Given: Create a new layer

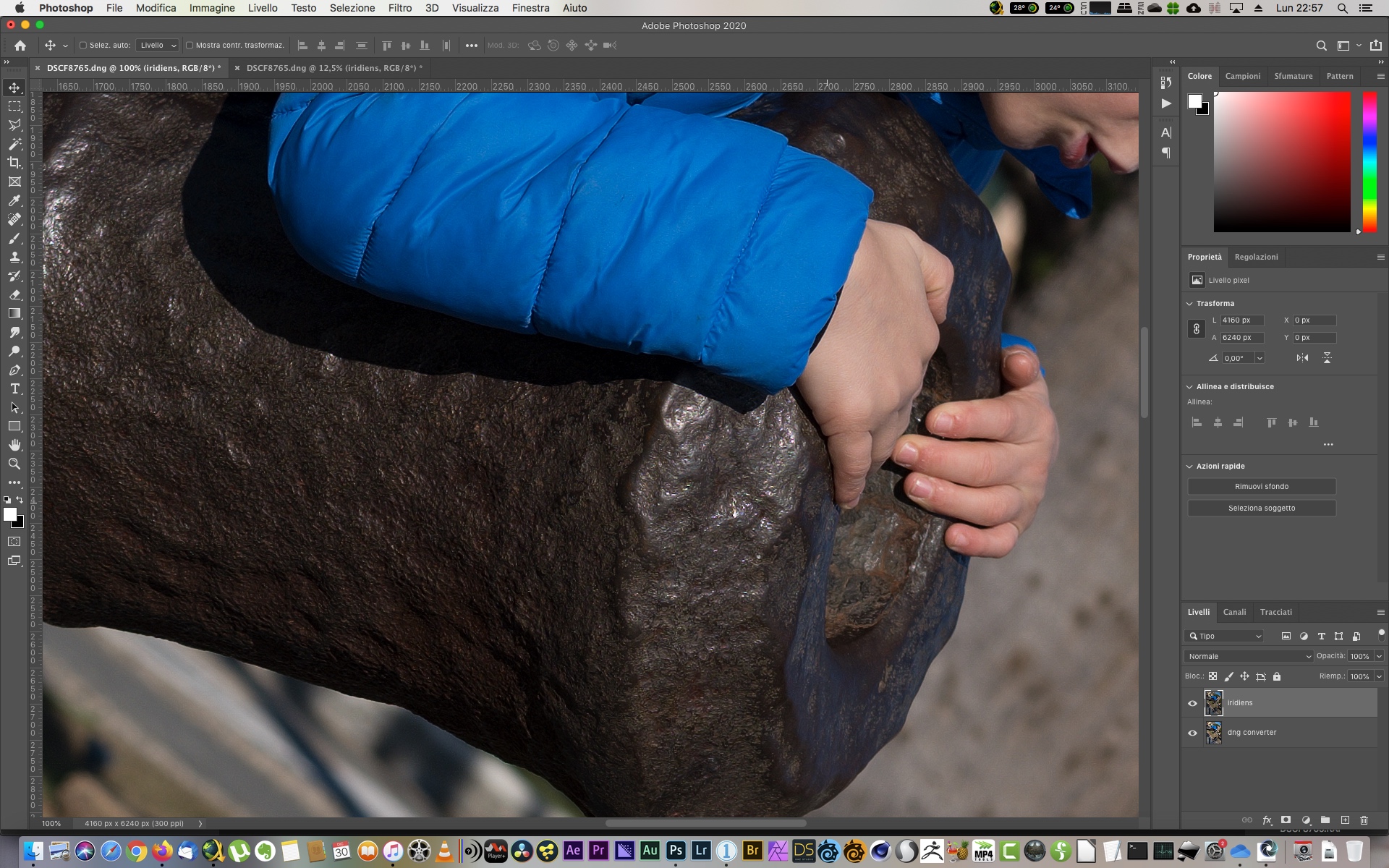Looking at the screenshot, I should click(x=1345, y=820).
